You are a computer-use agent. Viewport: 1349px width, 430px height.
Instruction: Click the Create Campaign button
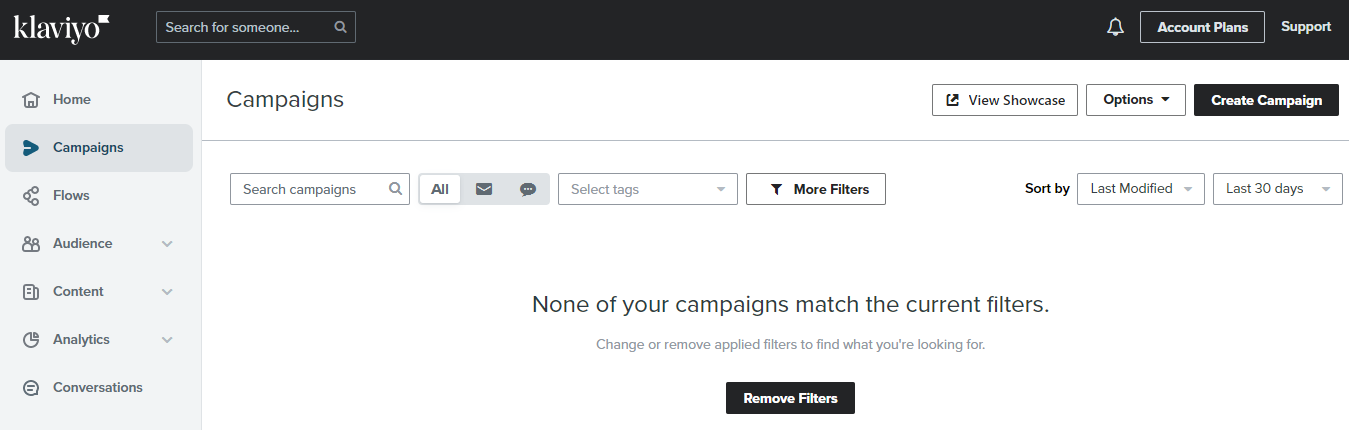tap(1266, 100)
